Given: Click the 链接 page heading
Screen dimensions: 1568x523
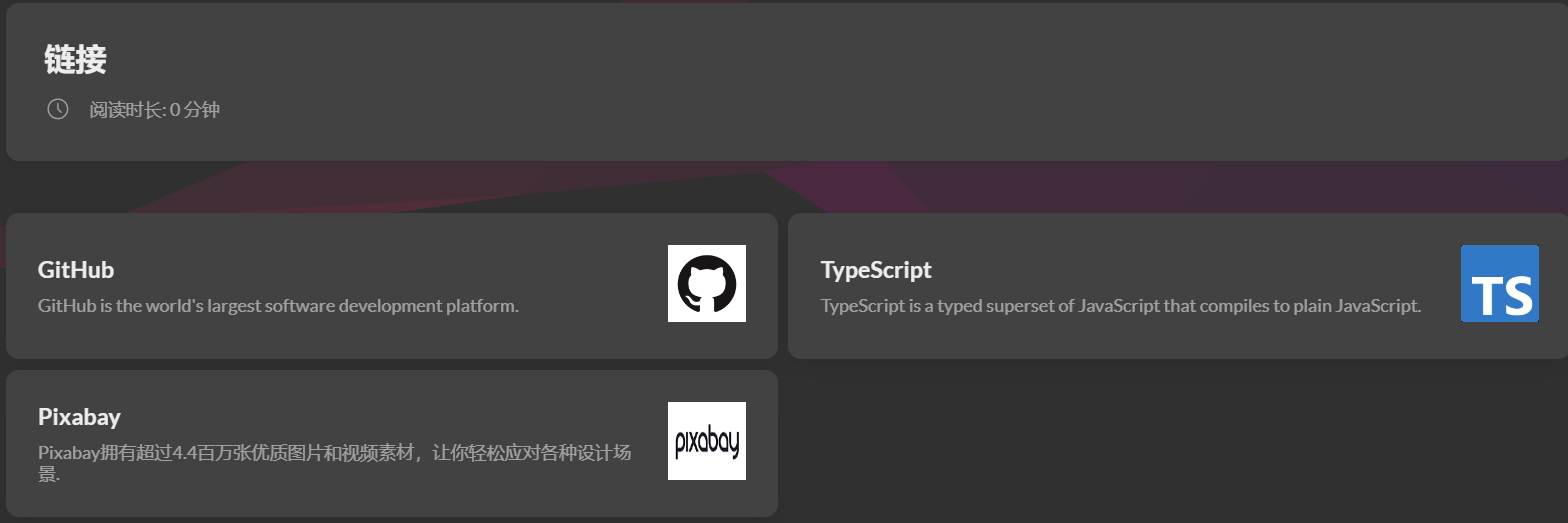Looking at the screenshot, I should pos(75,60).
